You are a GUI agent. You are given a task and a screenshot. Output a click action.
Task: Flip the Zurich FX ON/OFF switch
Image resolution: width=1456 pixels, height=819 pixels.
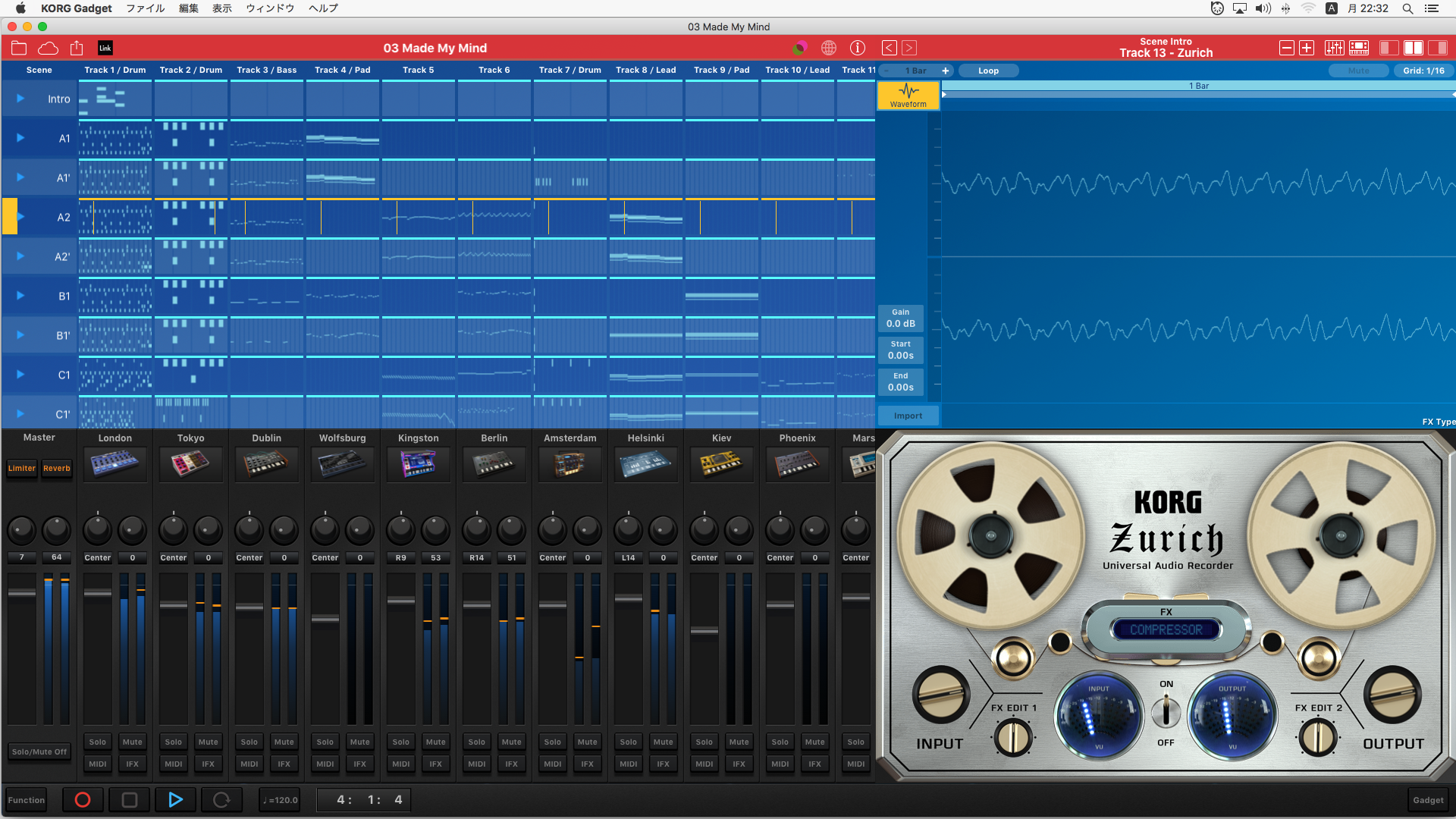1166,713
